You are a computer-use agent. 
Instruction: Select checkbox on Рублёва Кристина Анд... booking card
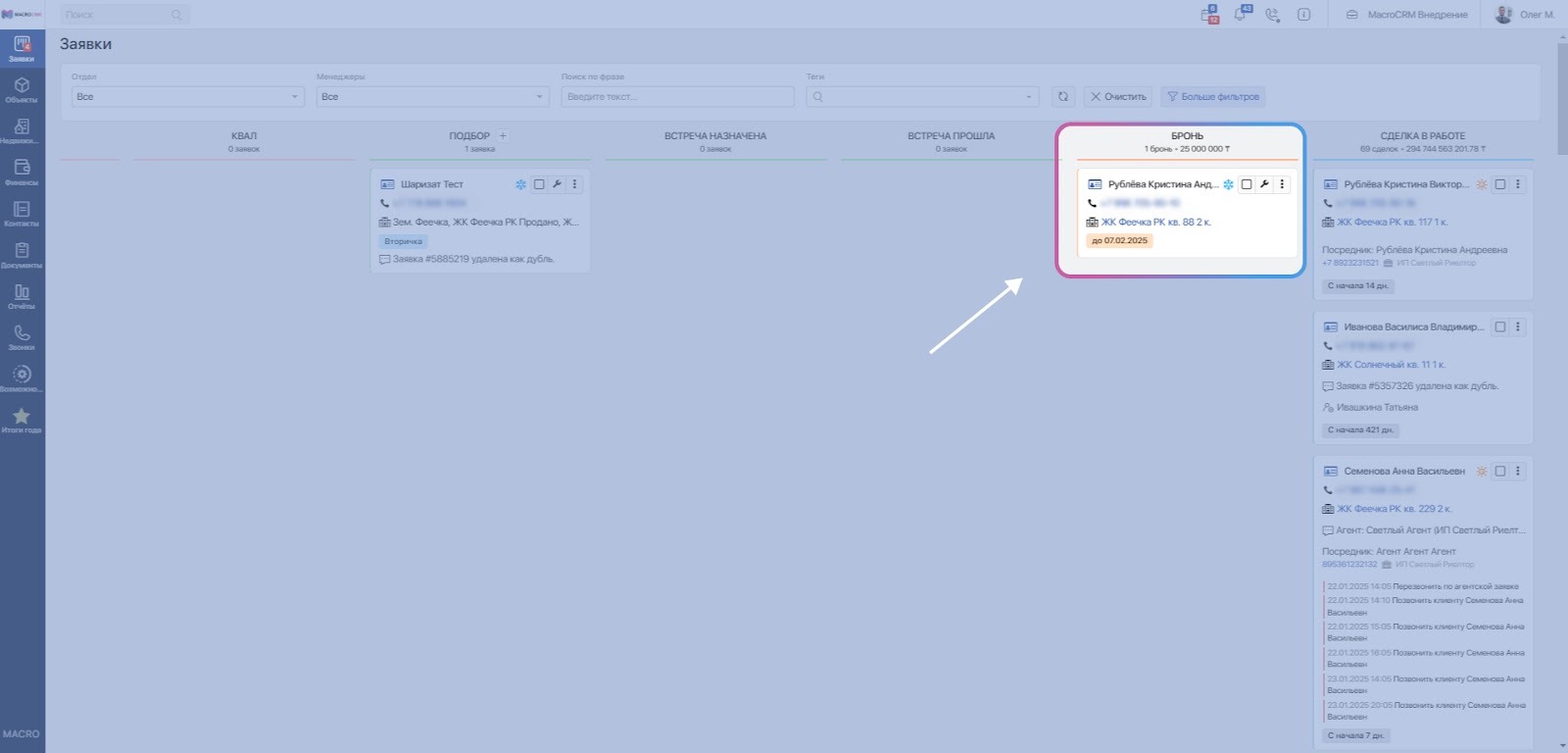(x=1247, y=184)
